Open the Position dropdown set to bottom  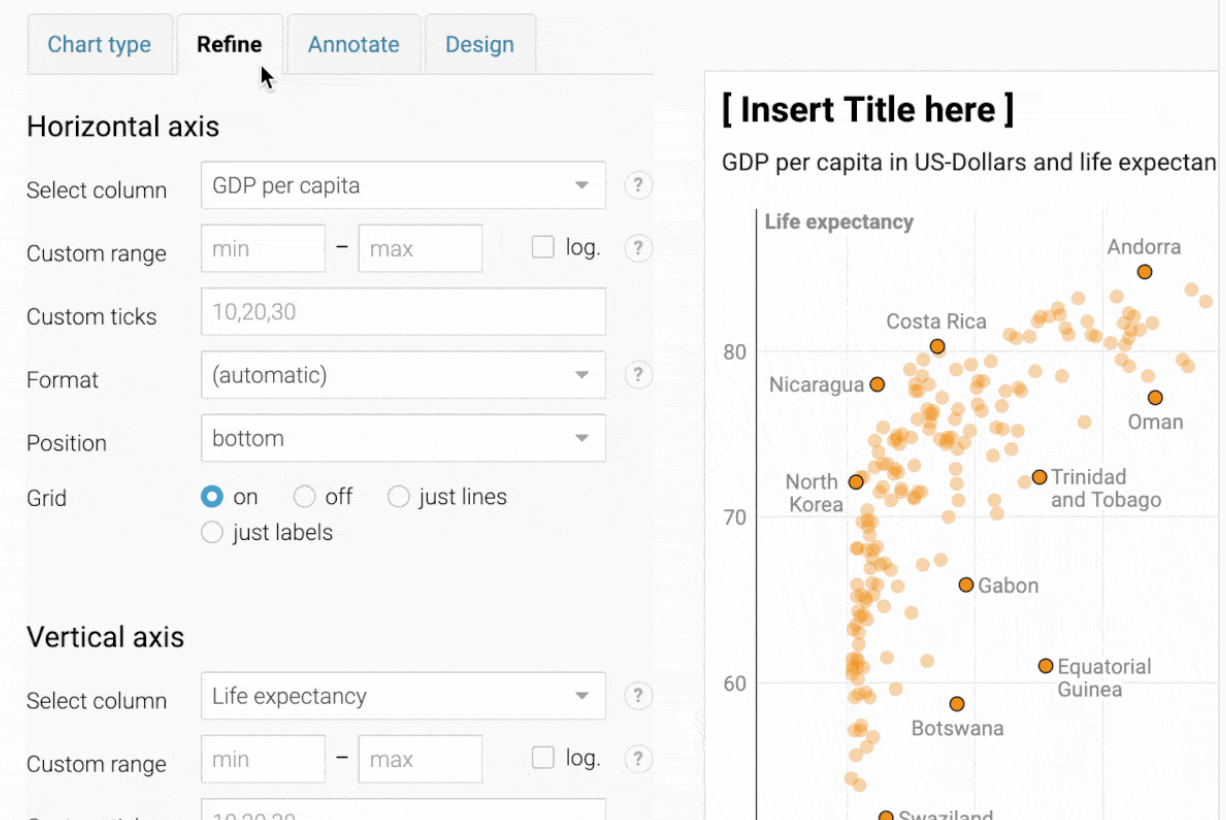coord(403,438)
